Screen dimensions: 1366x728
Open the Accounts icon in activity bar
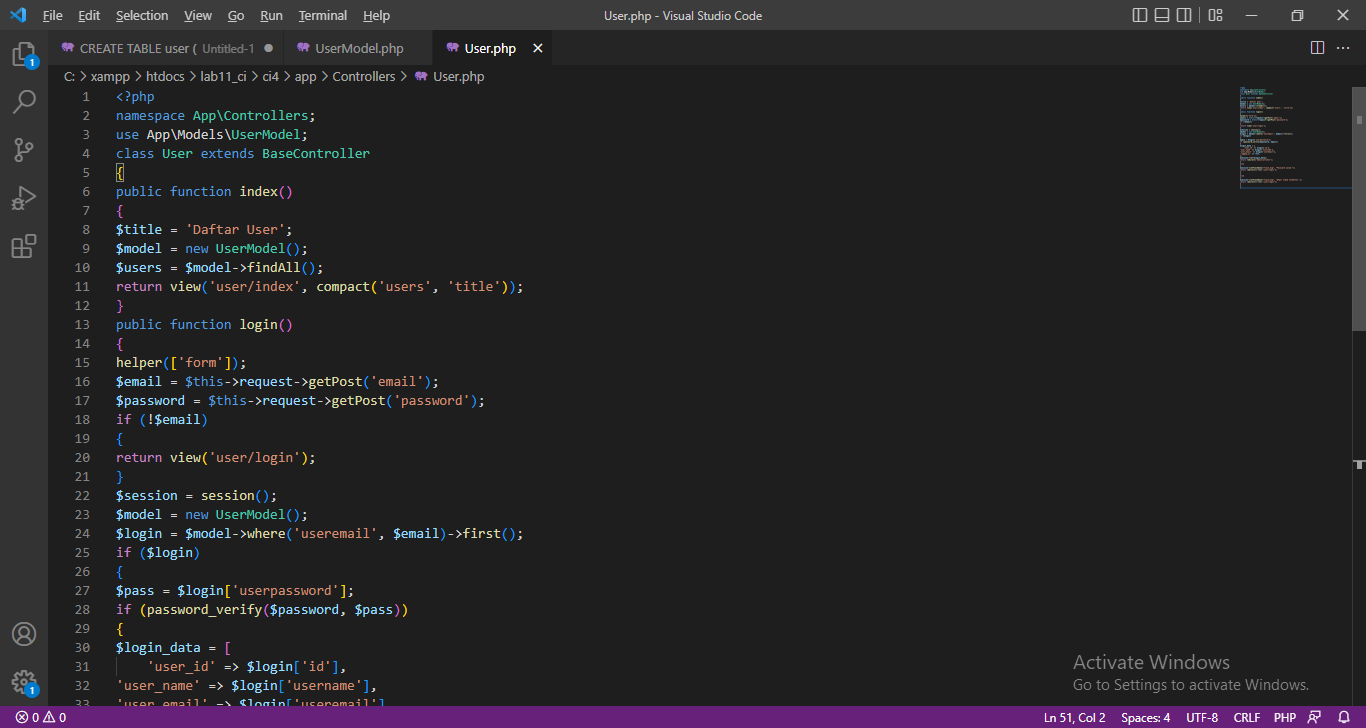point(24,633)
